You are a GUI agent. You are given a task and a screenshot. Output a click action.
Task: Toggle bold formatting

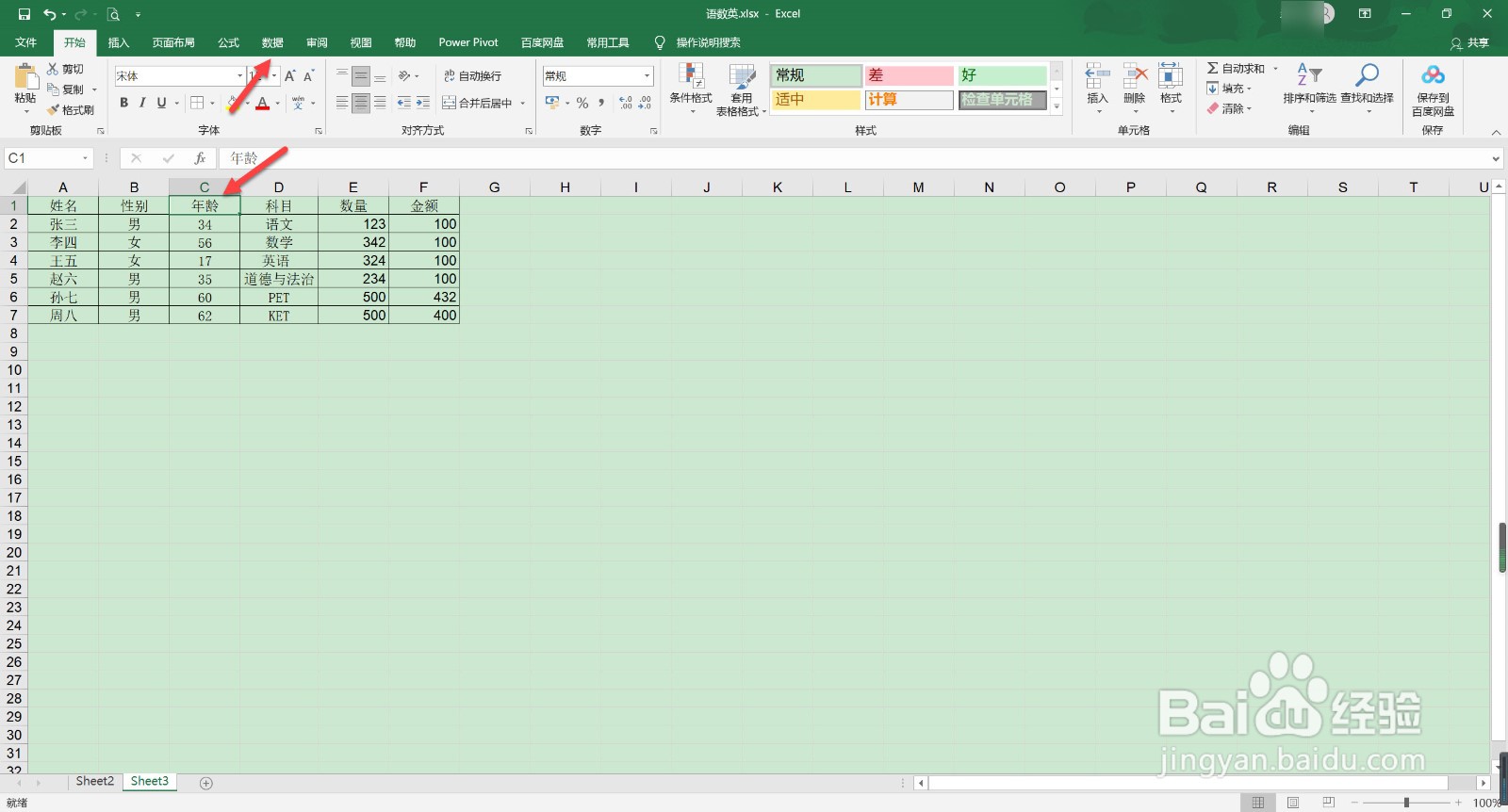(123, 103)
